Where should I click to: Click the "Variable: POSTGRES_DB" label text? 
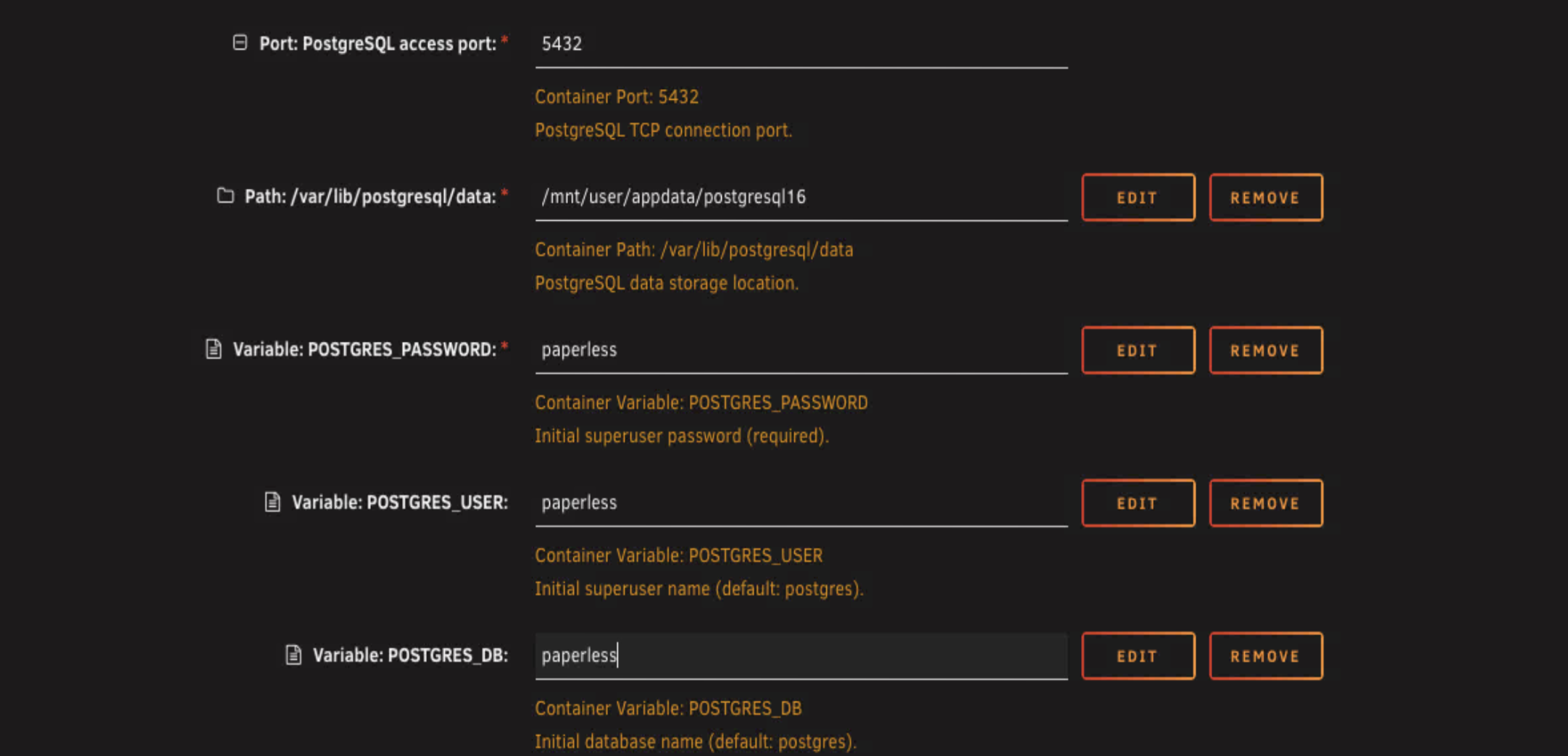click(410, 655)
